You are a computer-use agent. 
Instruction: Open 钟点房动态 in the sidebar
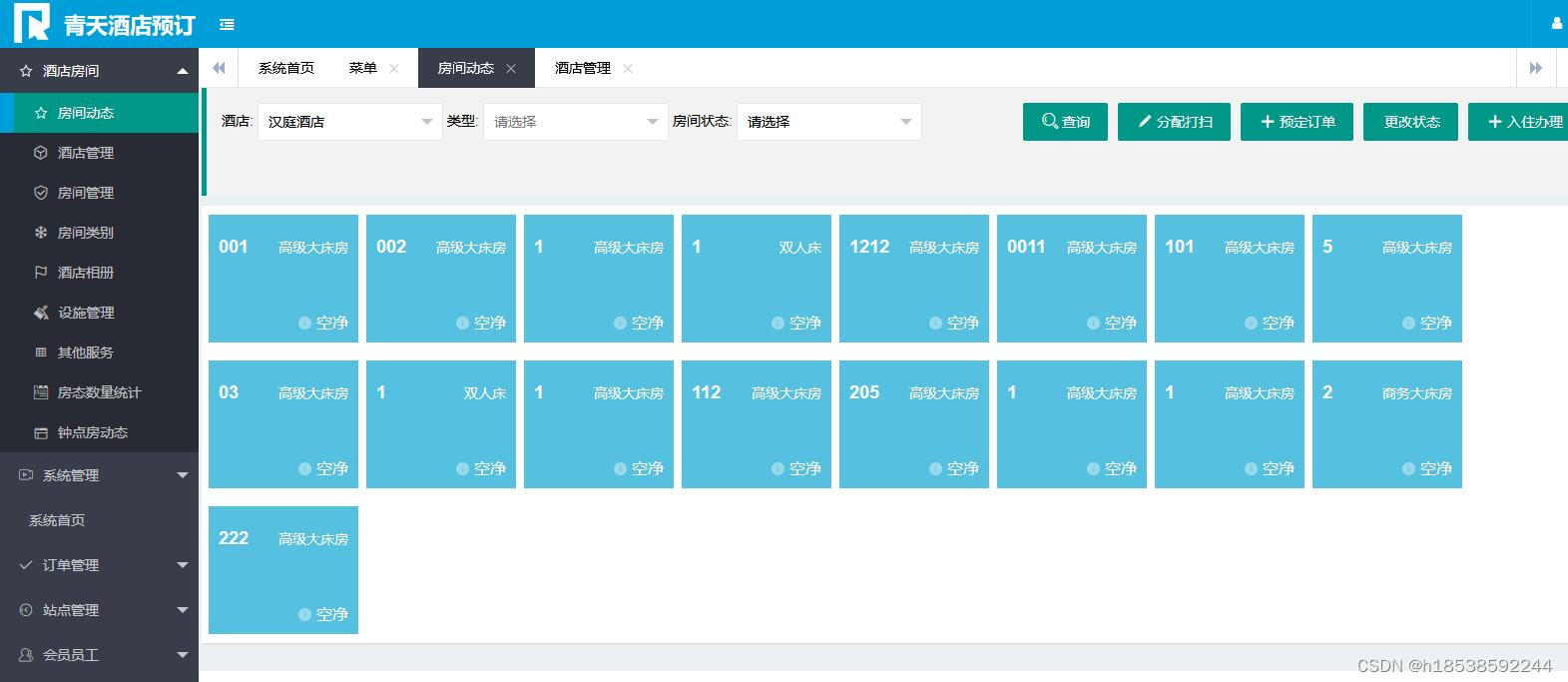[x=100, y=432]
